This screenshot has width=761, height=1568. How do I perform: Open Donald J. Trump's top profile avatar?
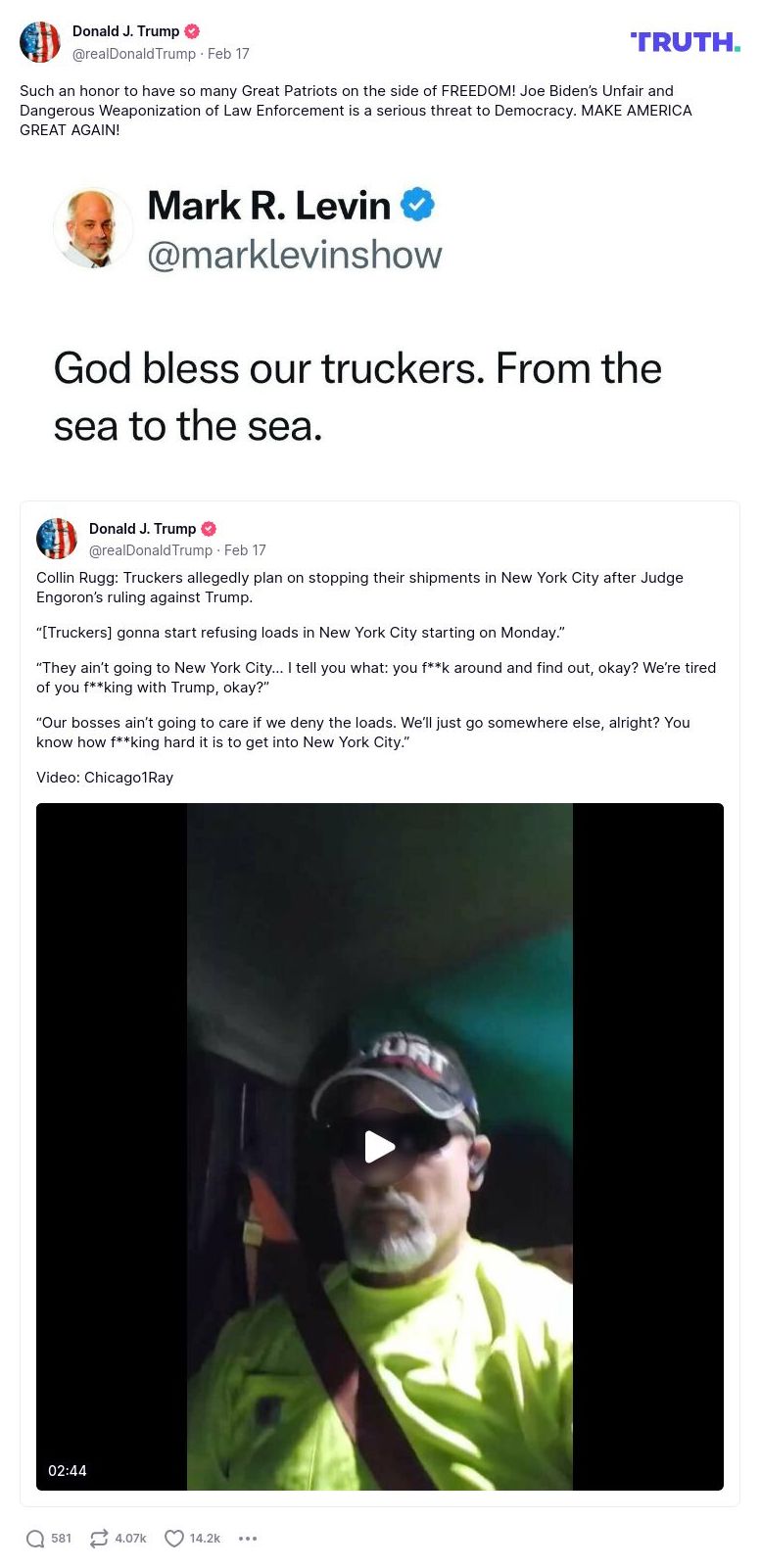click(40, 42)
